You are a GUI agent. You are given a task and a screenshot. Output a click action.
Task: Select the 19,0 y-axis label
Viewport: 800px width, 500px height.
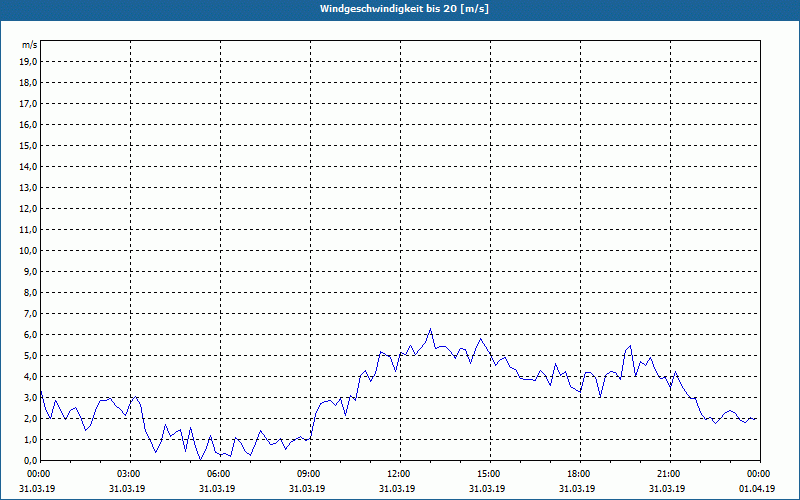[x=29, y=62]
